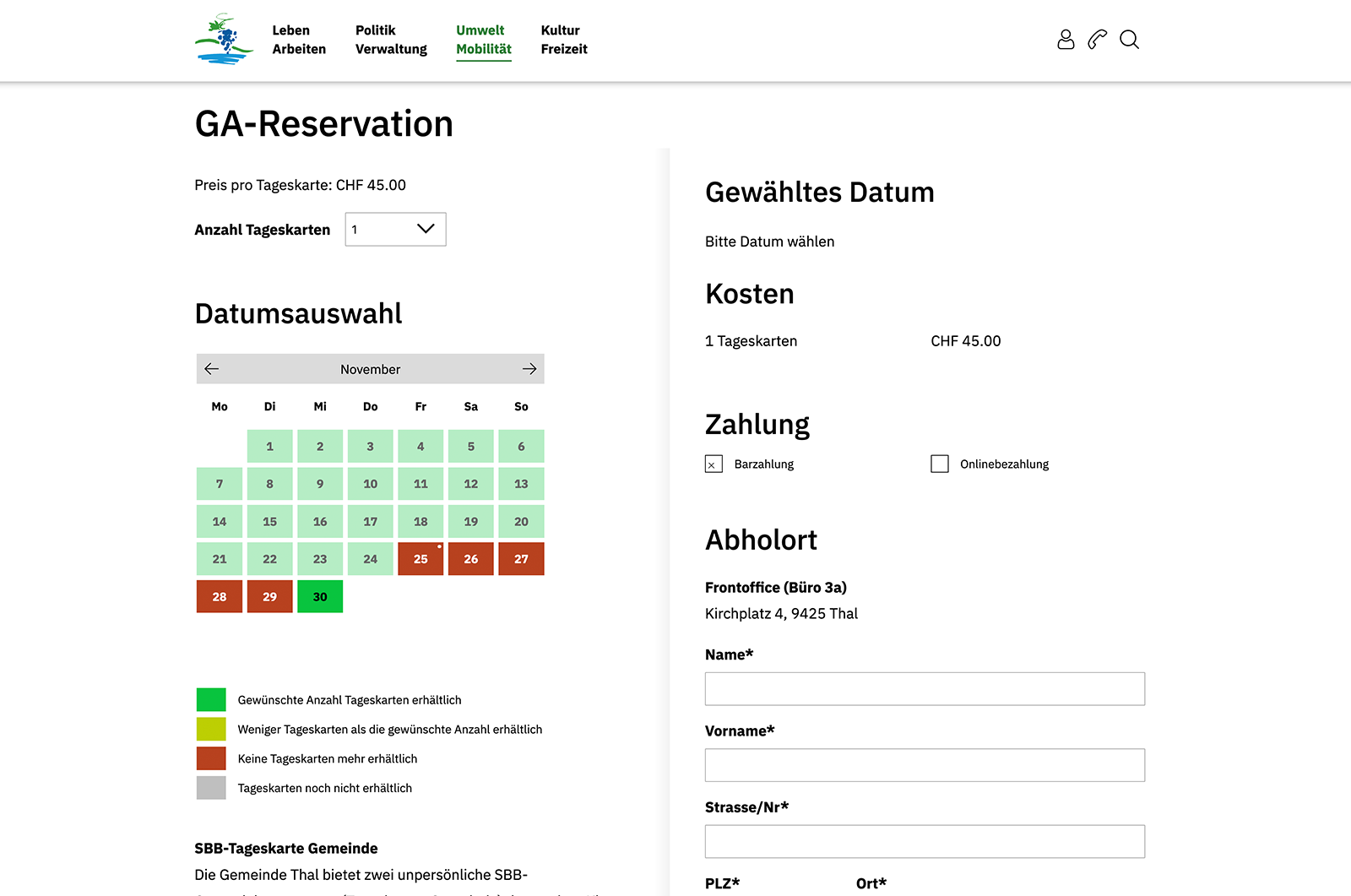Enable Onlinebezahlung payment option
The width and height of the screenshot is (1351, 896).
click(939, 464)
